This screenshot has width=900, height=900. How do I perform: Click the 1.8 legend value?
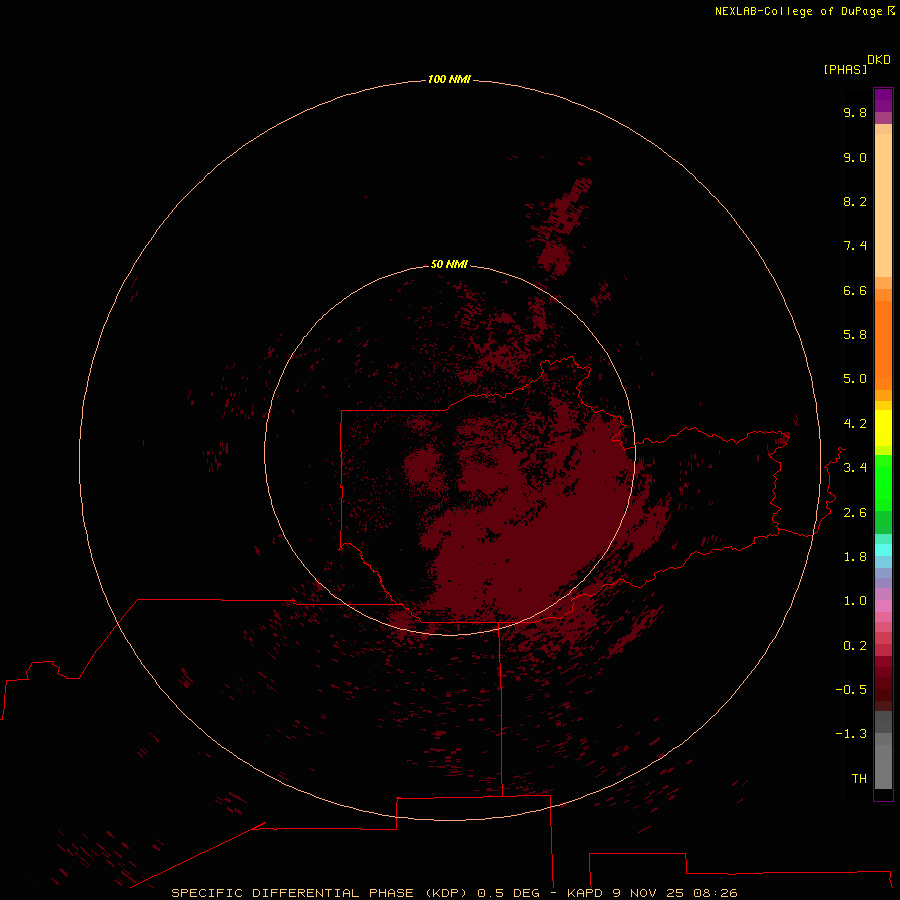point(855,557)
